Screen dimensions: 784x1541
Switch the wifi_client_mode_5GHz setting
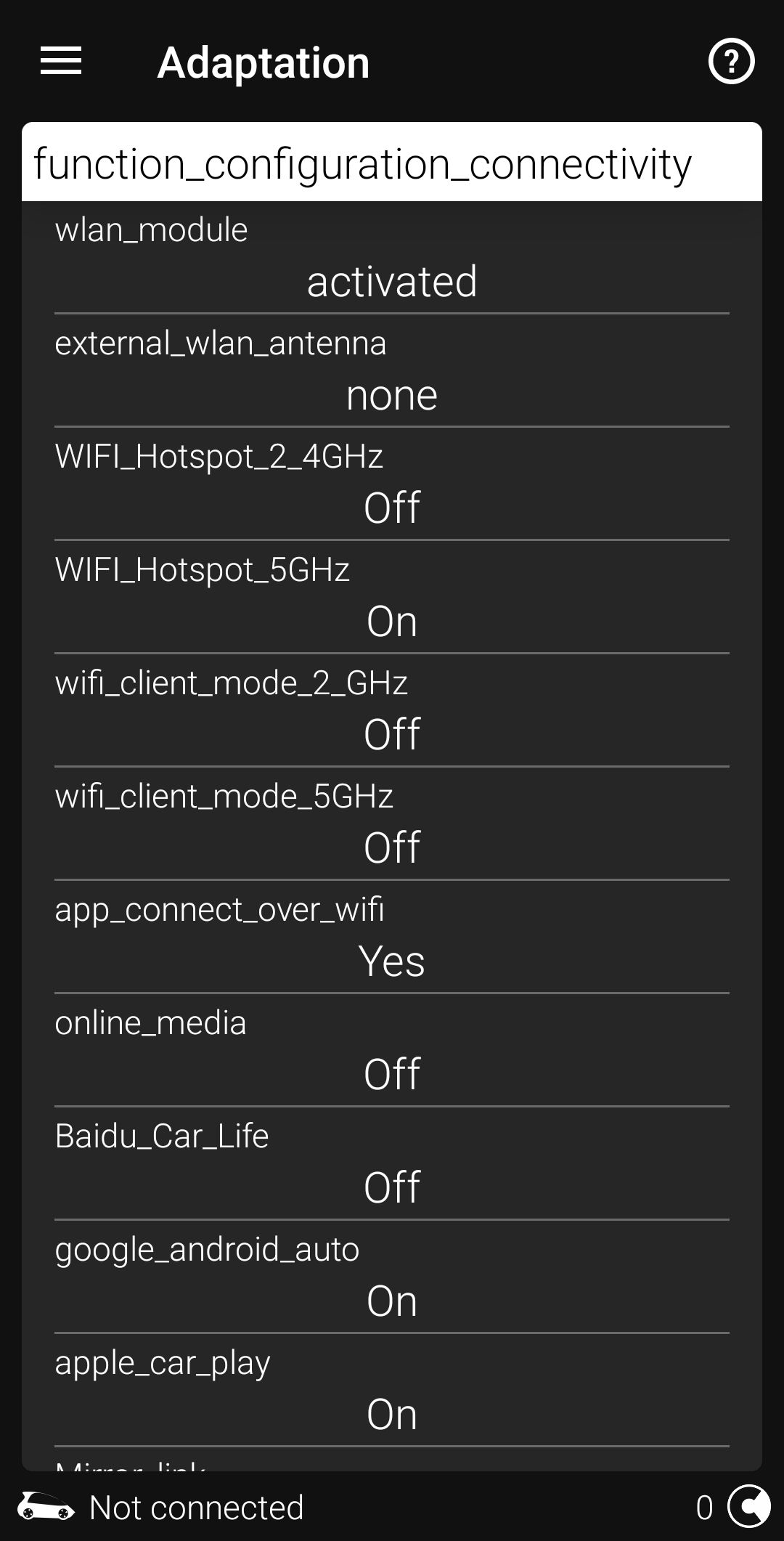tap(392, 847)
